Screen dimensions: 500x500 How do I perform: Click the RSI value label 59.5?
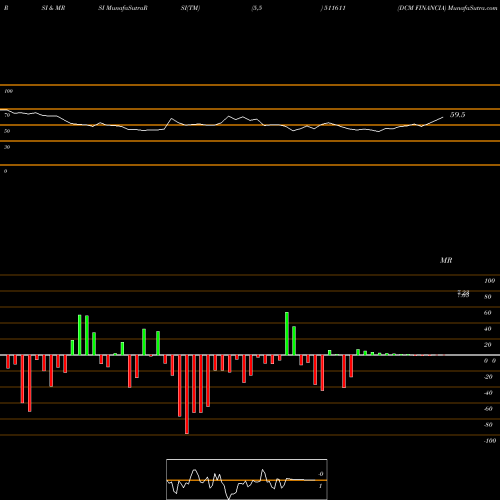click(x=457, y=115)
